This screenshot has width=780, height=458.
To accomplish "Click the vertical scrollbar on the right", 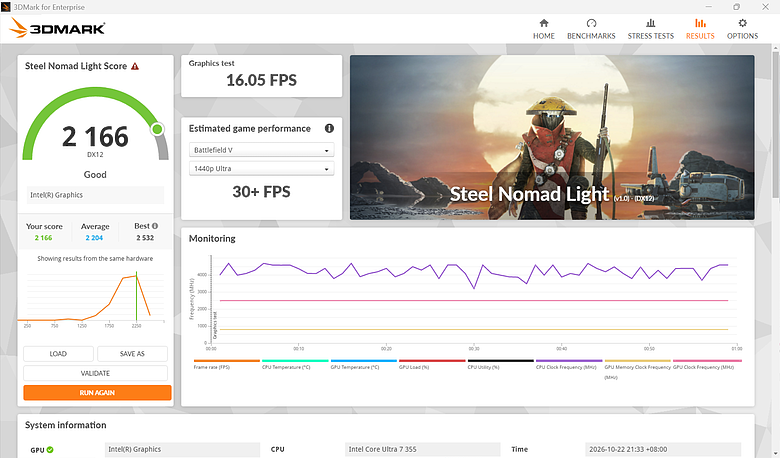I will point(776,124).
